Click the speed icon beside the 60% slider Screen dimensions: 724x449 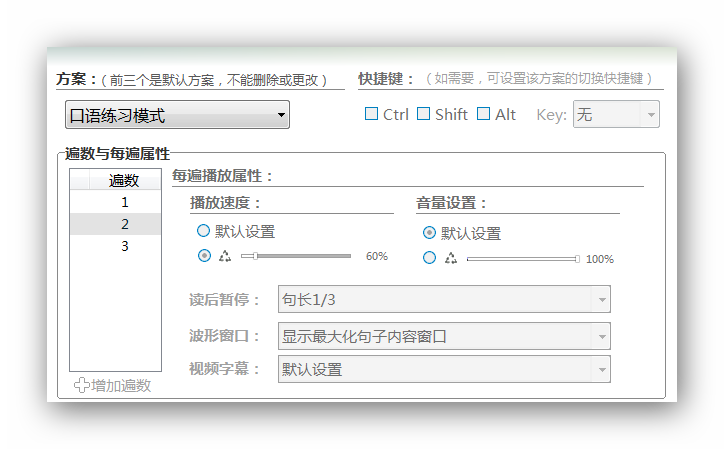[x=225, y=256]
